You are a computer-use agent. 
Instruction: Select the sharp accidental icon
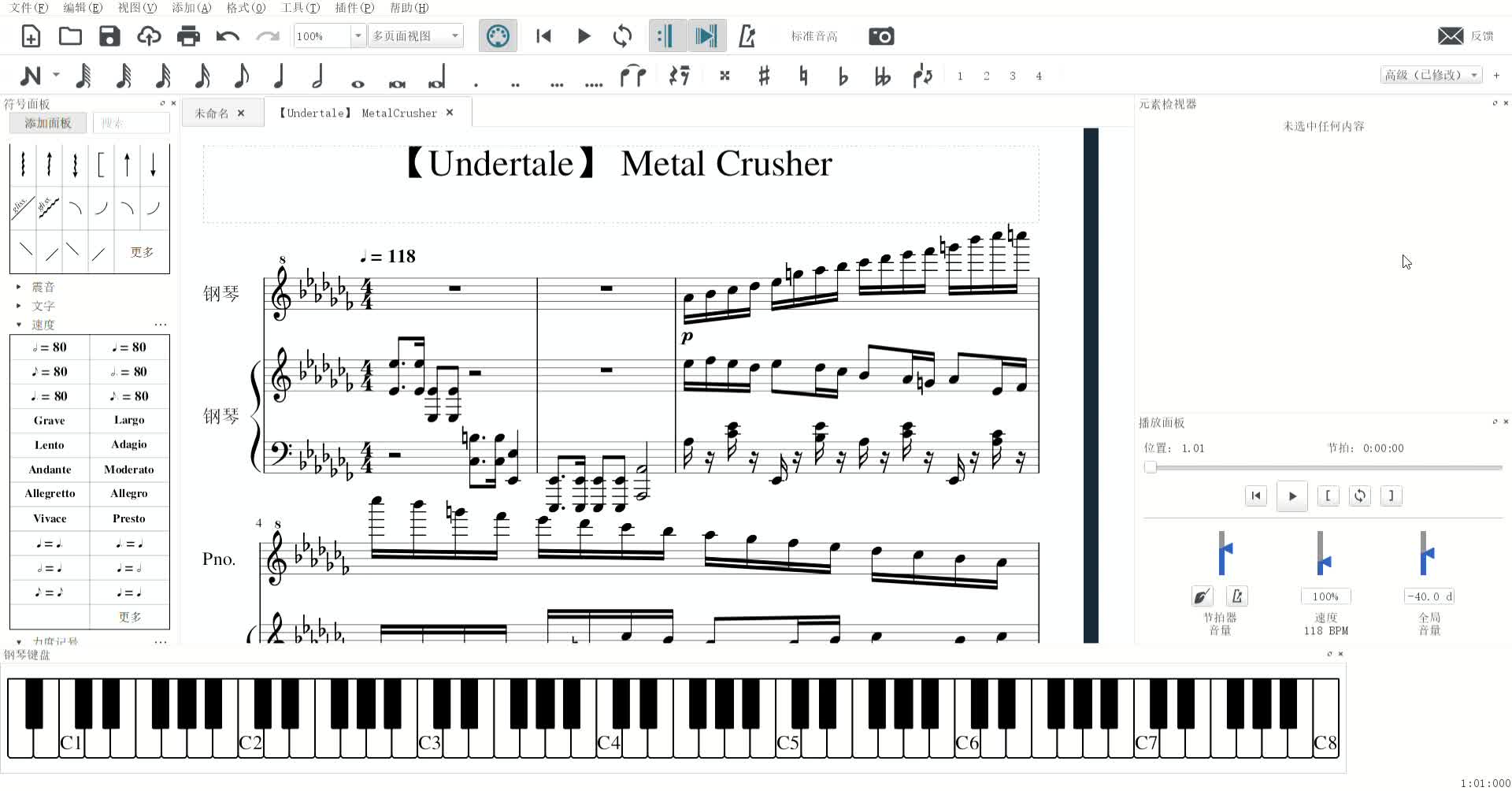(763, 76)
